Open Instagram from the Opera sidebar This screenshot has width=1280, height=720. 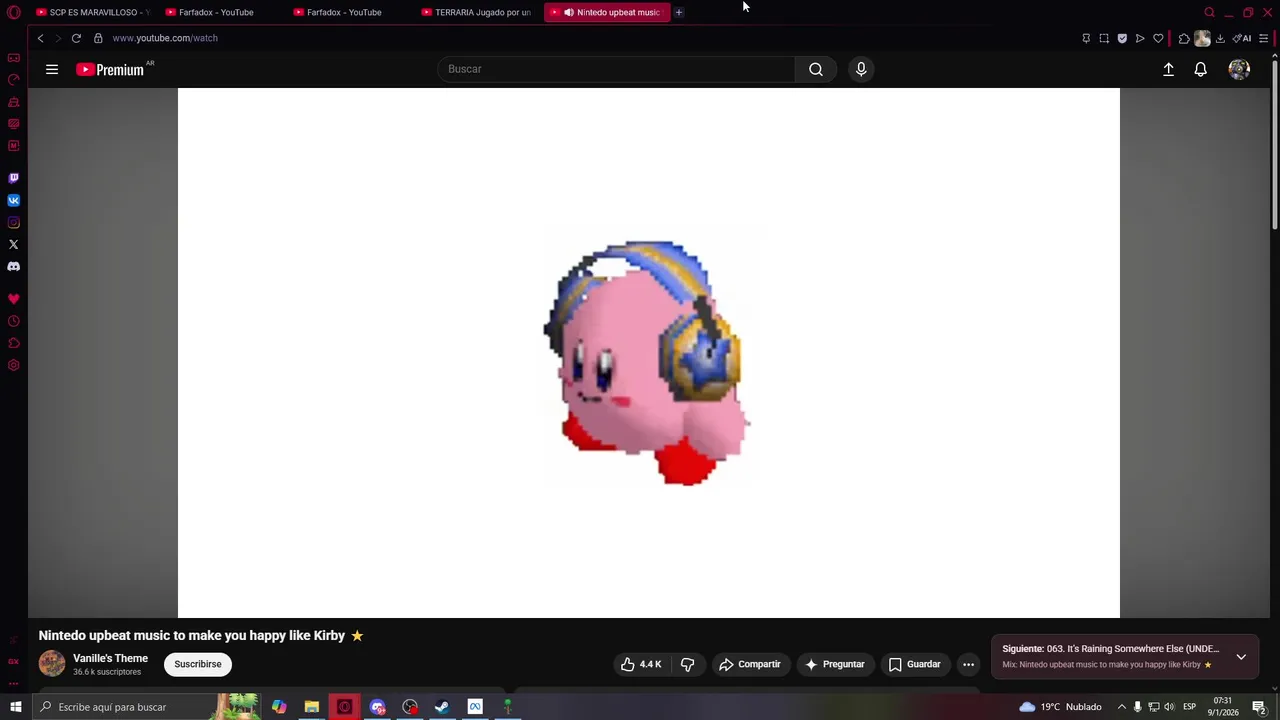click(x=13, y=222)
